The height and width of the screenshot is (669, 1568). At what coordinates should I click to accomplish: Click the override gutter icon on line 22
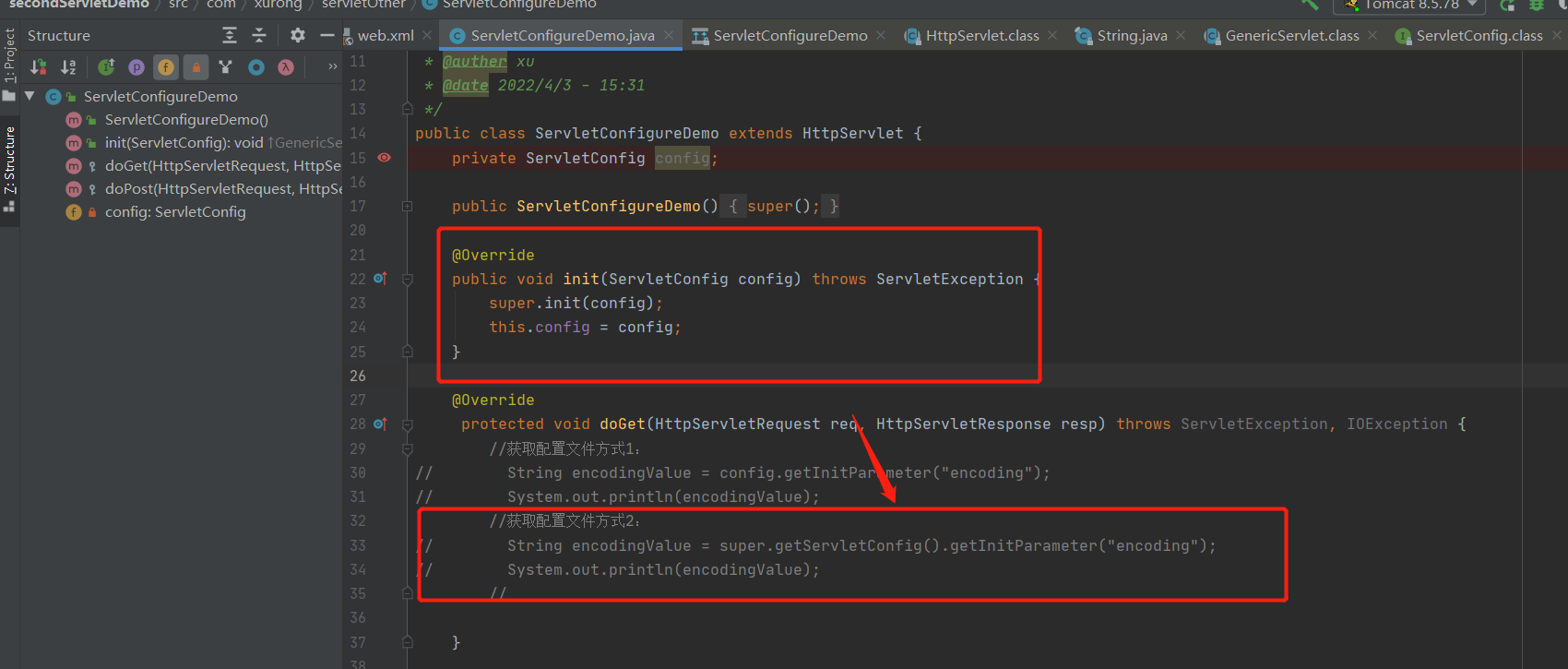coord(380,279)
